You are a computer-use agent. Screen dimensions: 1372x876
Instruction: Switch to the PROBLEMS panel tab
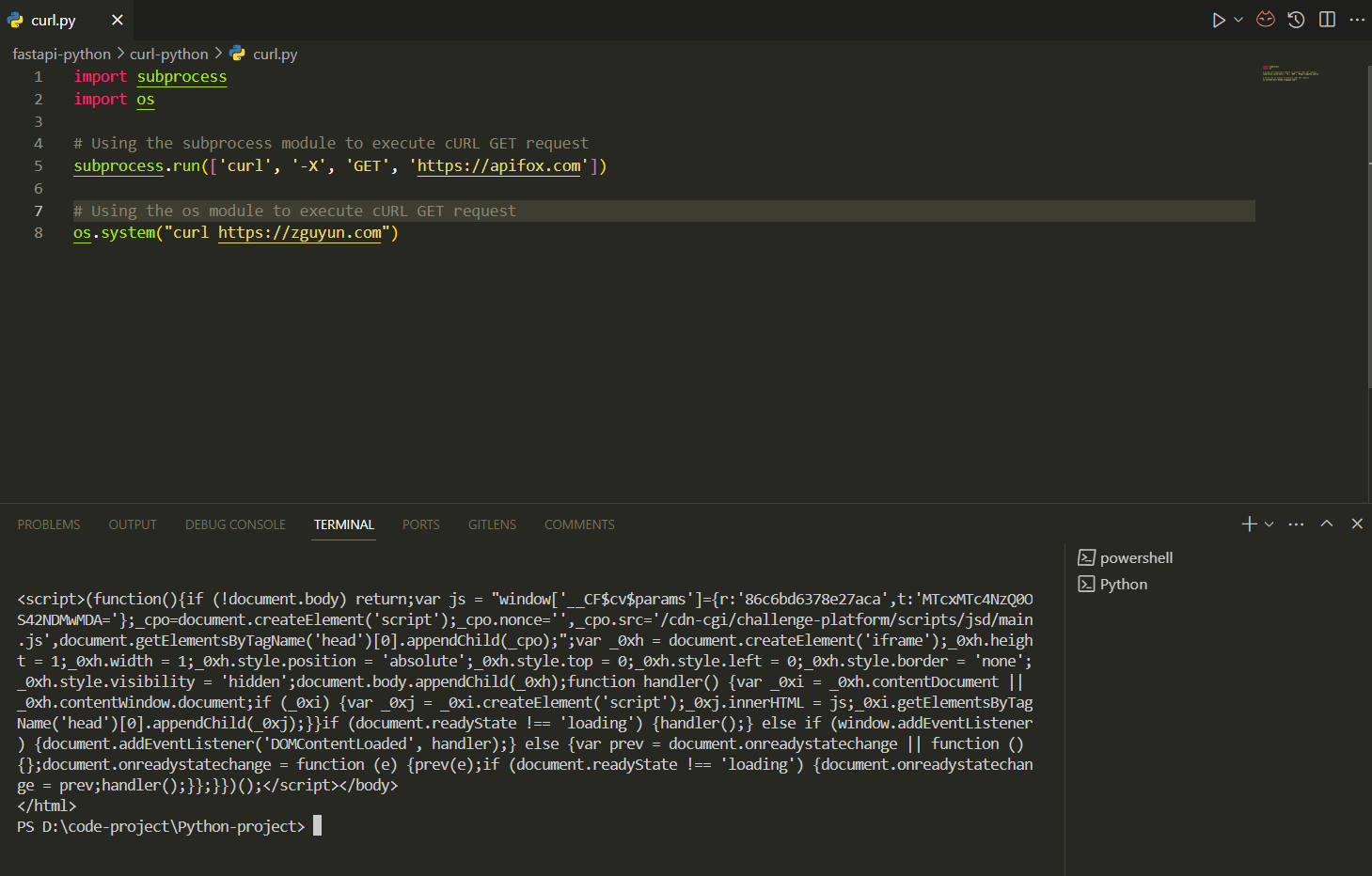(49, 524)
